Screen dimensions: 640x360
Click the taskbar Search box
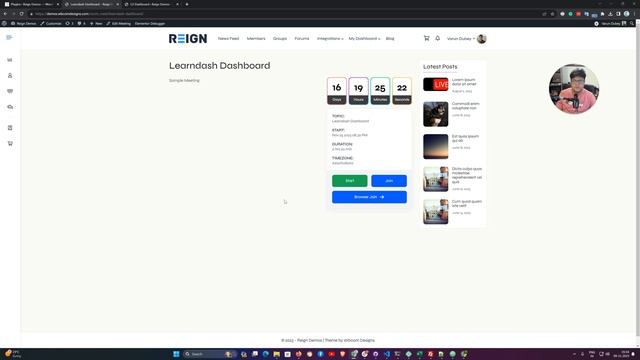click(209, 354)
